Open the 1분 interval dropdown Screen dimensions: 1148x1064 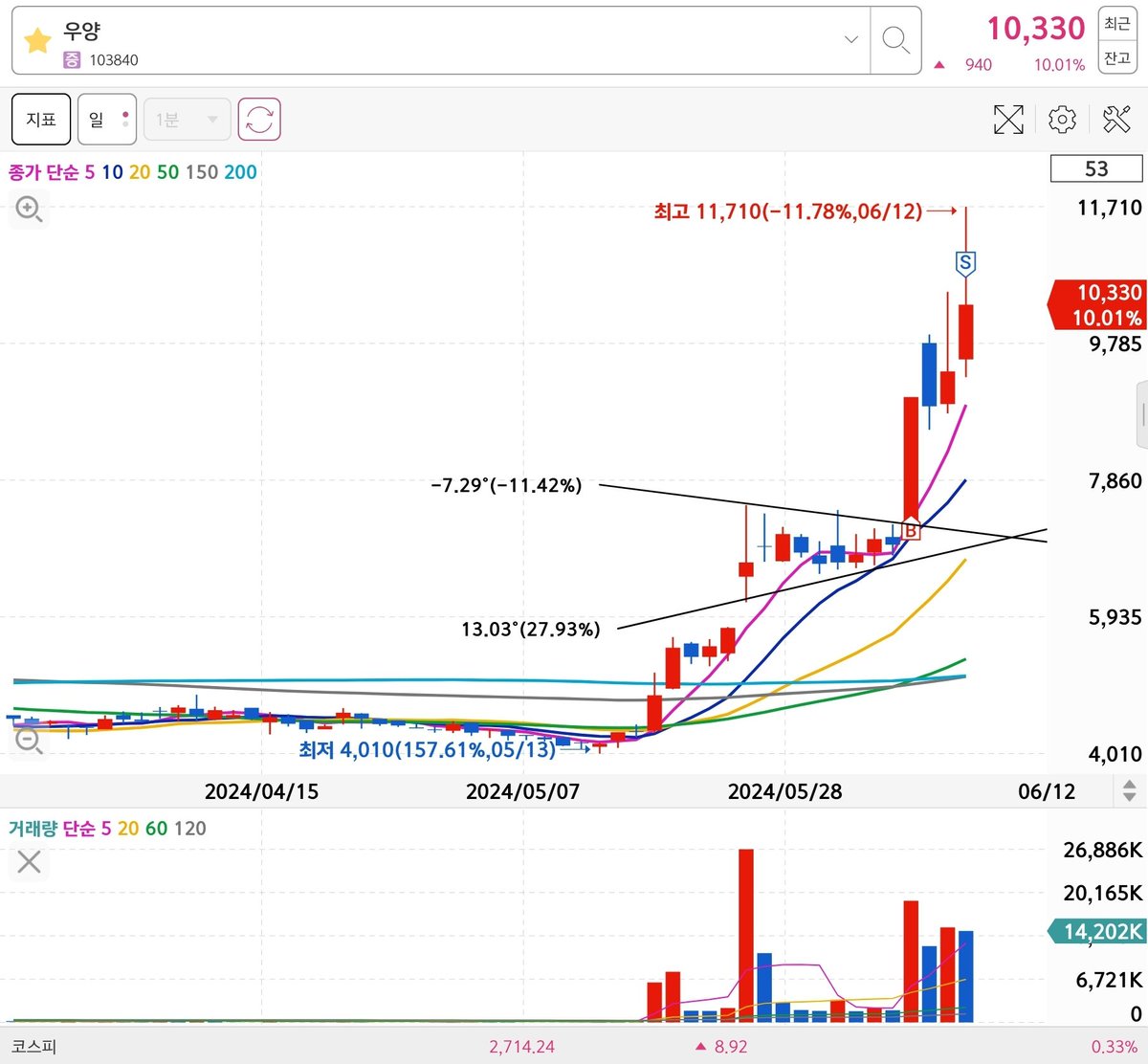pos(188,120)
